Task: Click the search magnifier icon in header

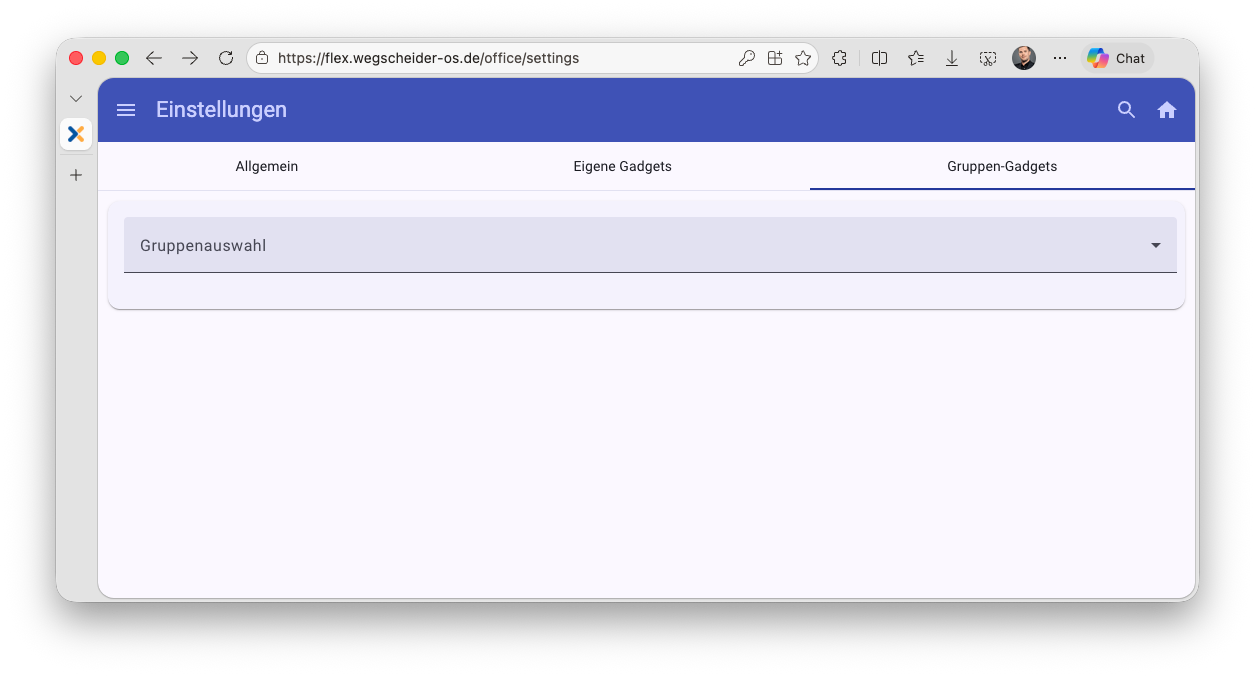Action: click(1126, 110)
